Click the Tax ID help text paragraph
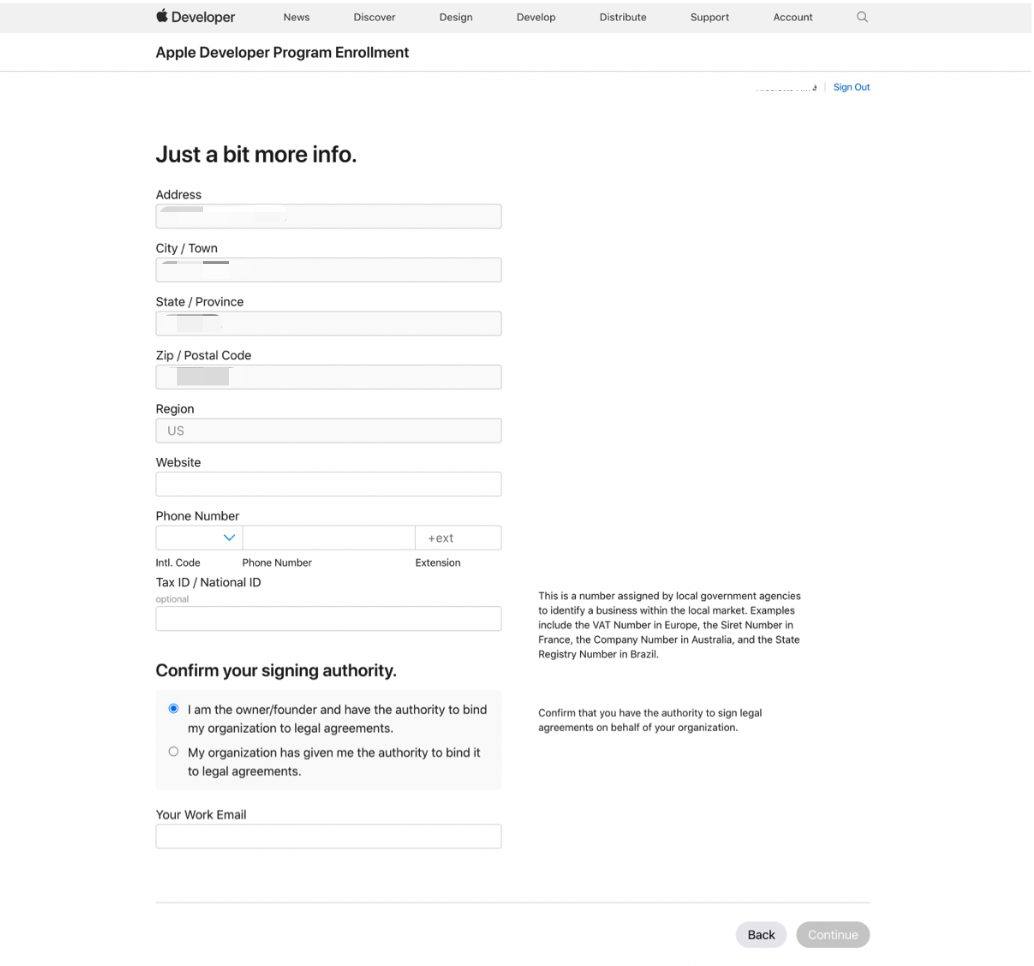1034x966 pixels. 669,625
